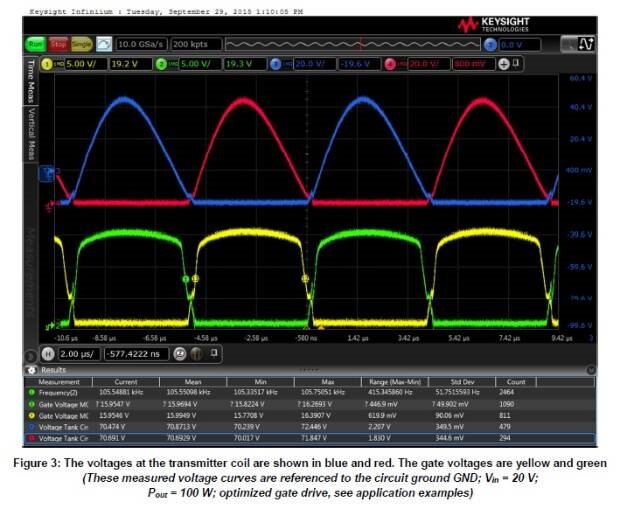620x509 pixels.
Task: Edit the -577.4222 ns delay field
Action: point(136,354)
